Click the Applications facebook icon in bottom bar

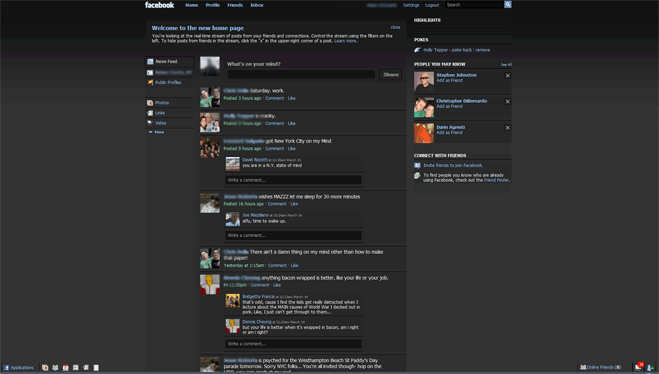tap(6, 367)
